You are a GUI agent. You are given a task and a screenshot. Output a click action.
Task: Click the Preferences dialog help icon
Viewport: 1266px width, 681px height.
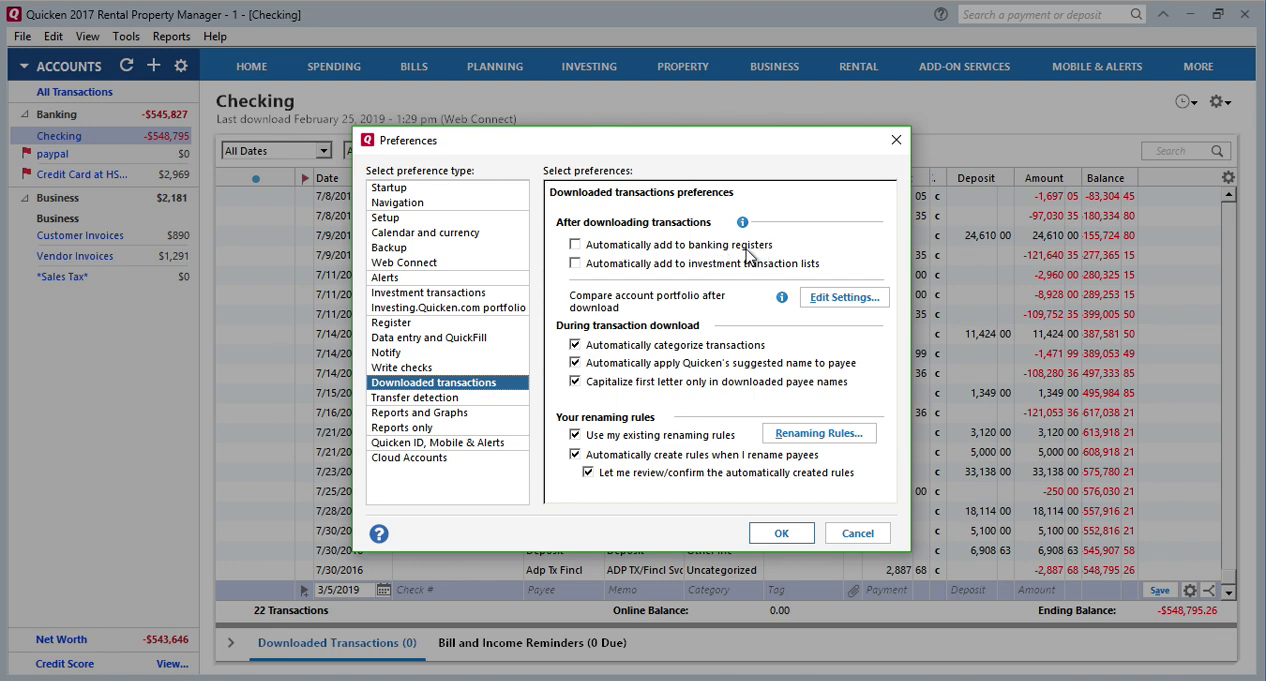pos(379,534)
